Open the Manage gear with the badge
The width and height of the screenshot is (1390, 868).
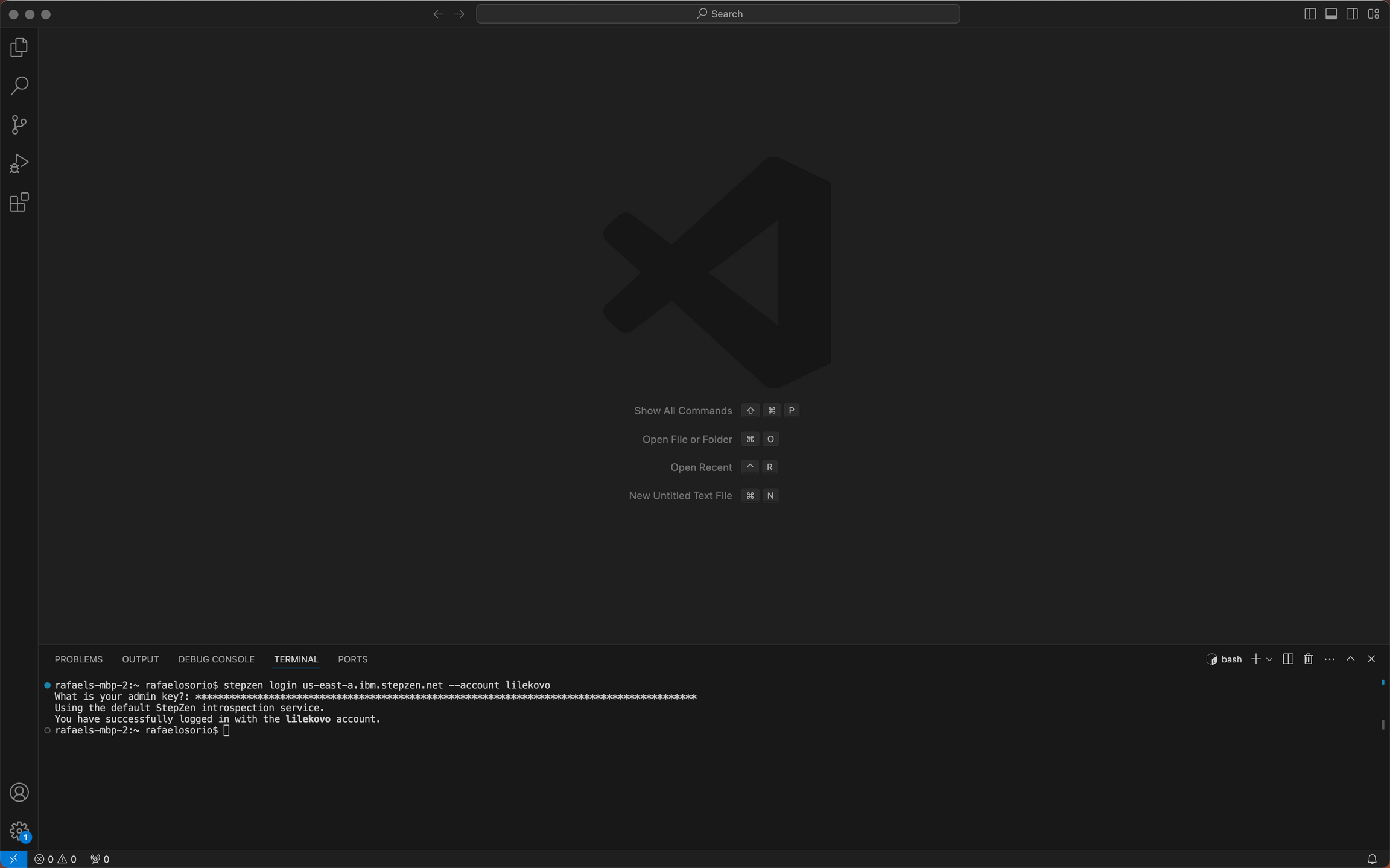click(19, 830)
